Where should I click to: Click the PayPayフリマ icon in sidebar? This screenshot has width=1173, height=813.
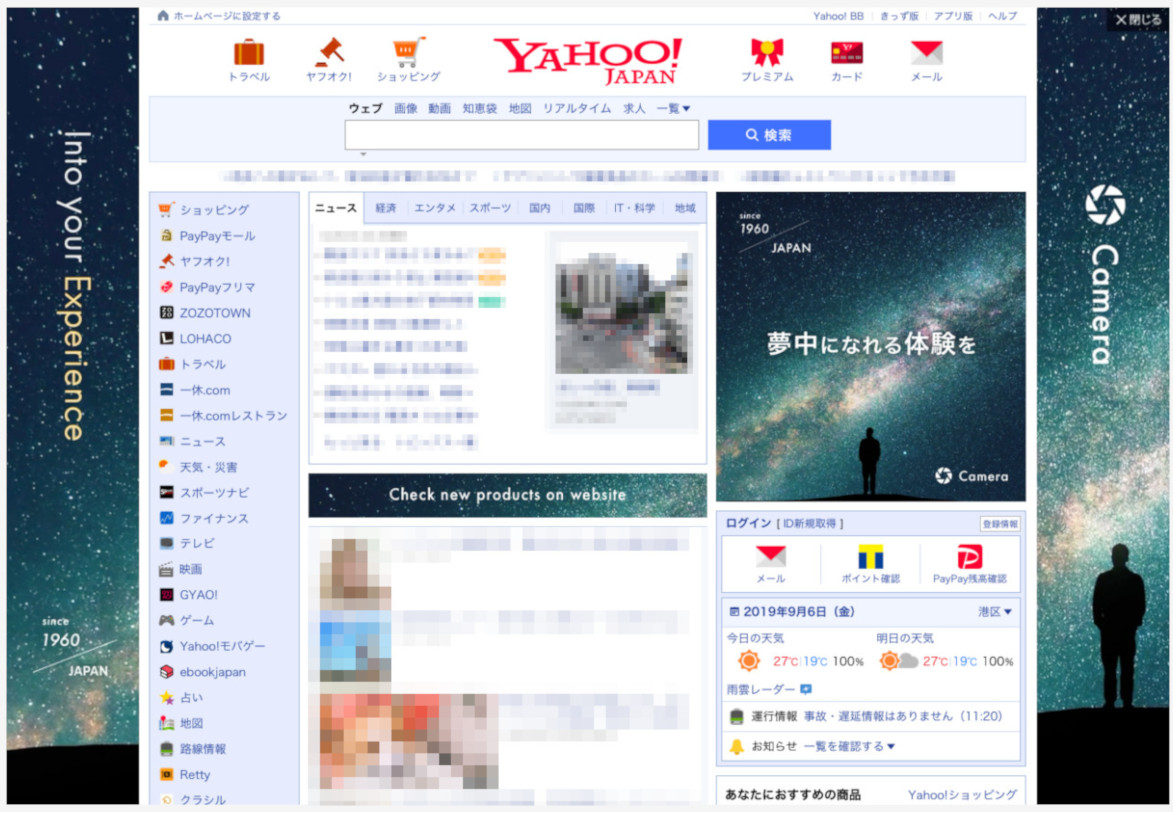[x=166, y=287]
